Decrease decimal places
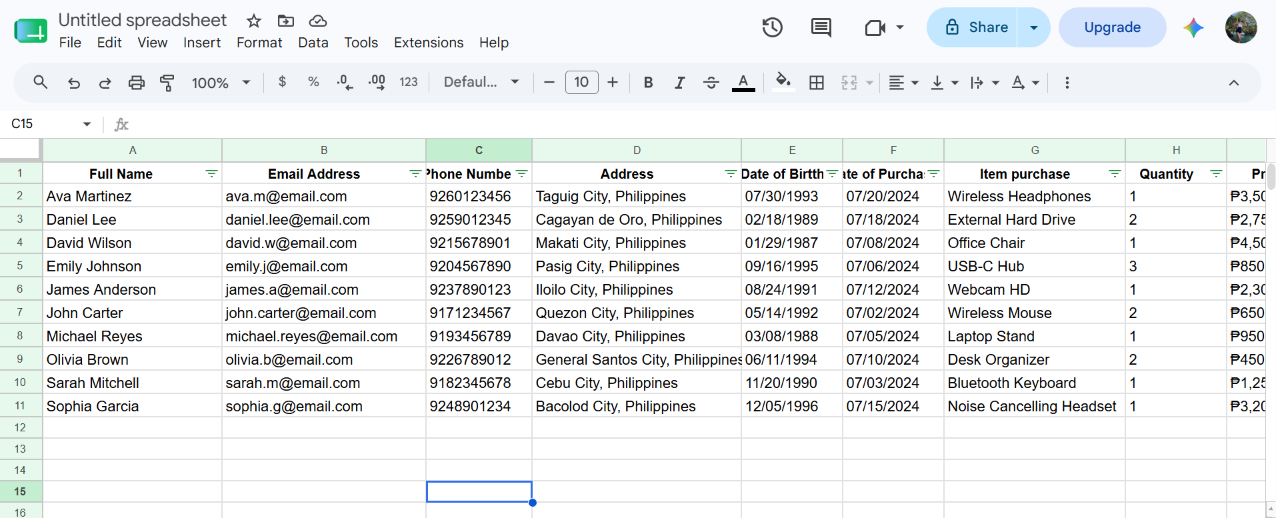1276x519 pixels. (345, 82)
